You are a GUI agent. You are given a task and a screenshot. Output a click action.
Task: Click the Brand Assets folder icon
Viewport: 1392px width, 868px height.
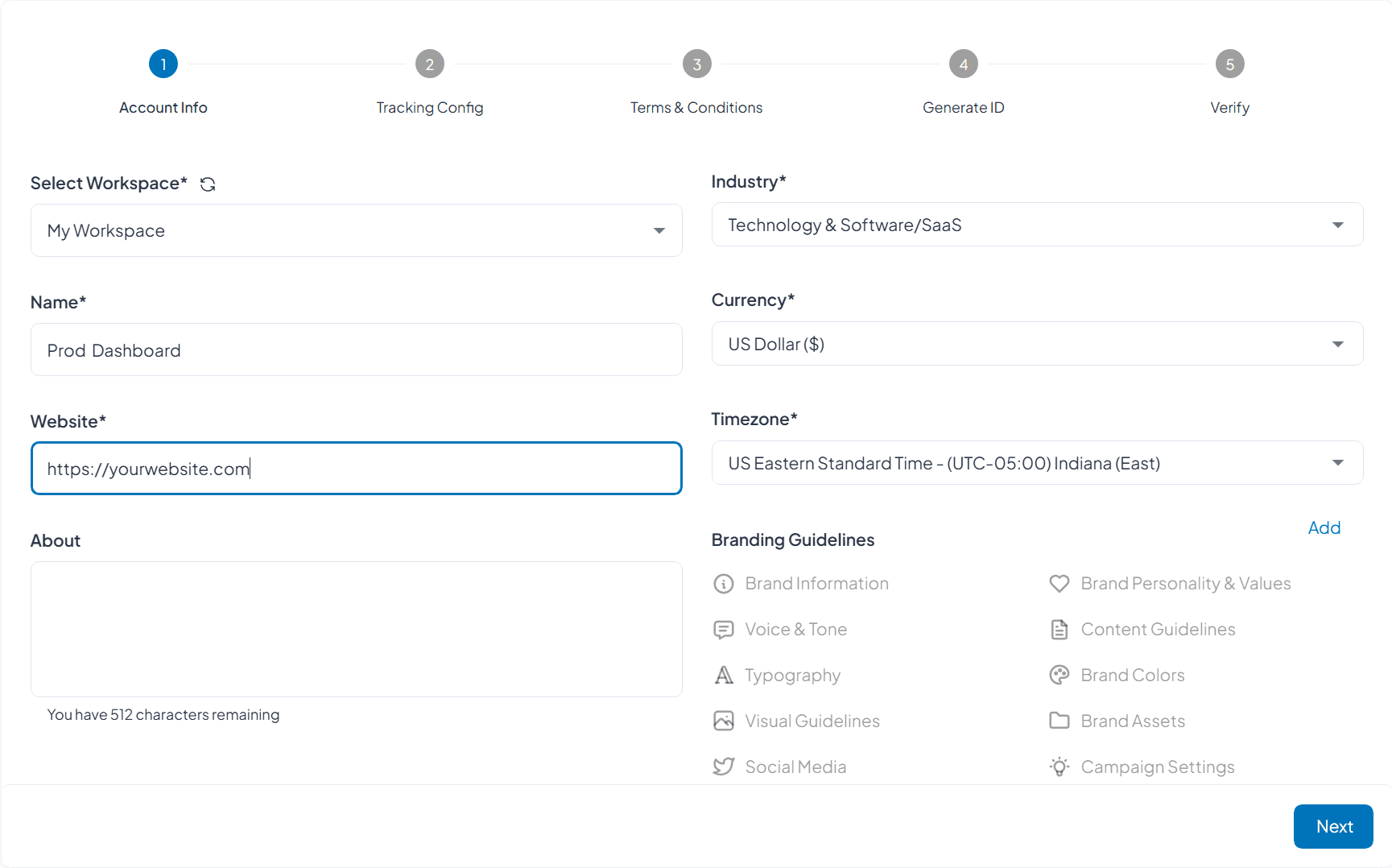pos(1059,721)
